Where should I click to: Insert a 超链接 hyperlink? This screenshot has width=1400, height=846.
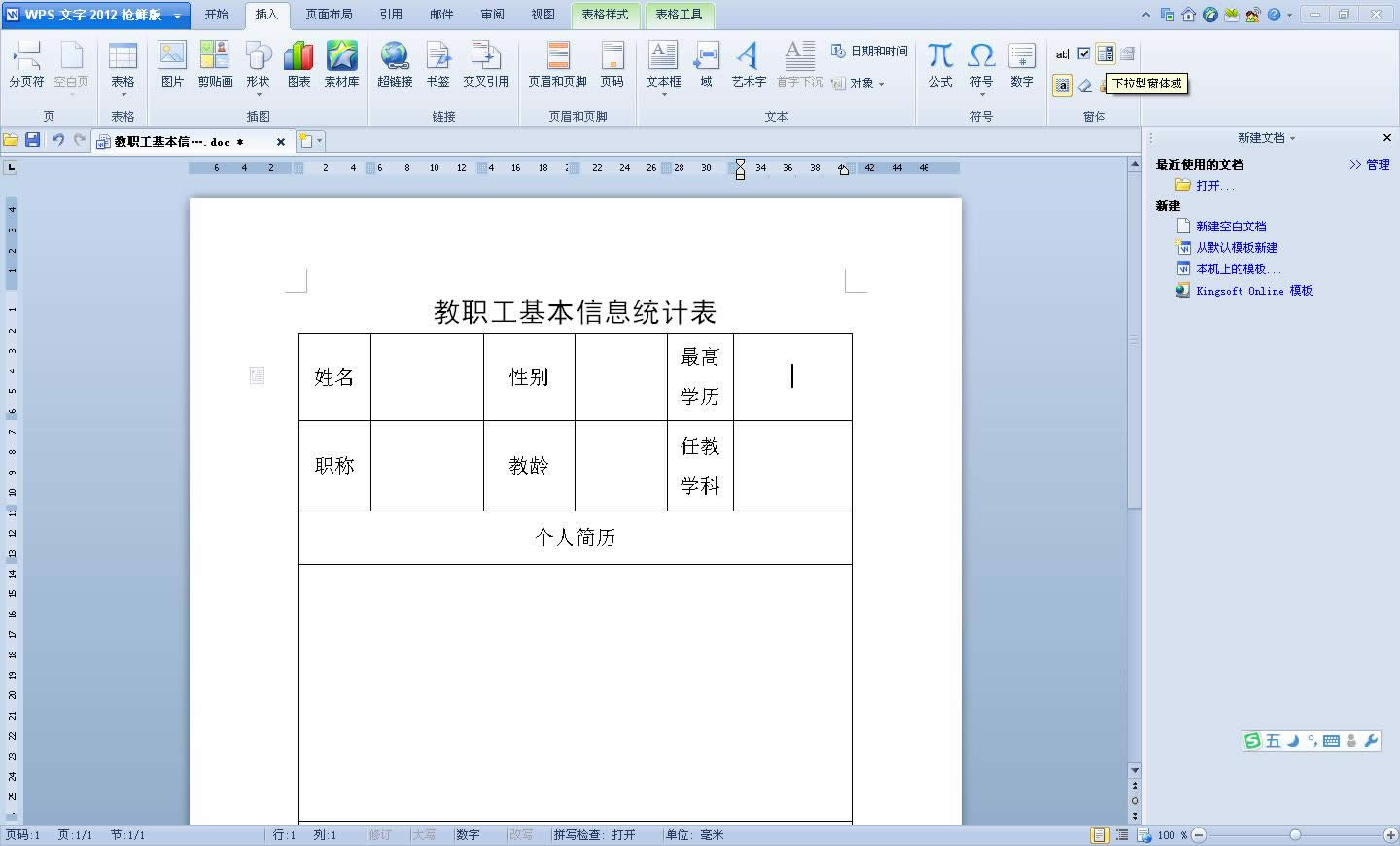coord(395,65)
